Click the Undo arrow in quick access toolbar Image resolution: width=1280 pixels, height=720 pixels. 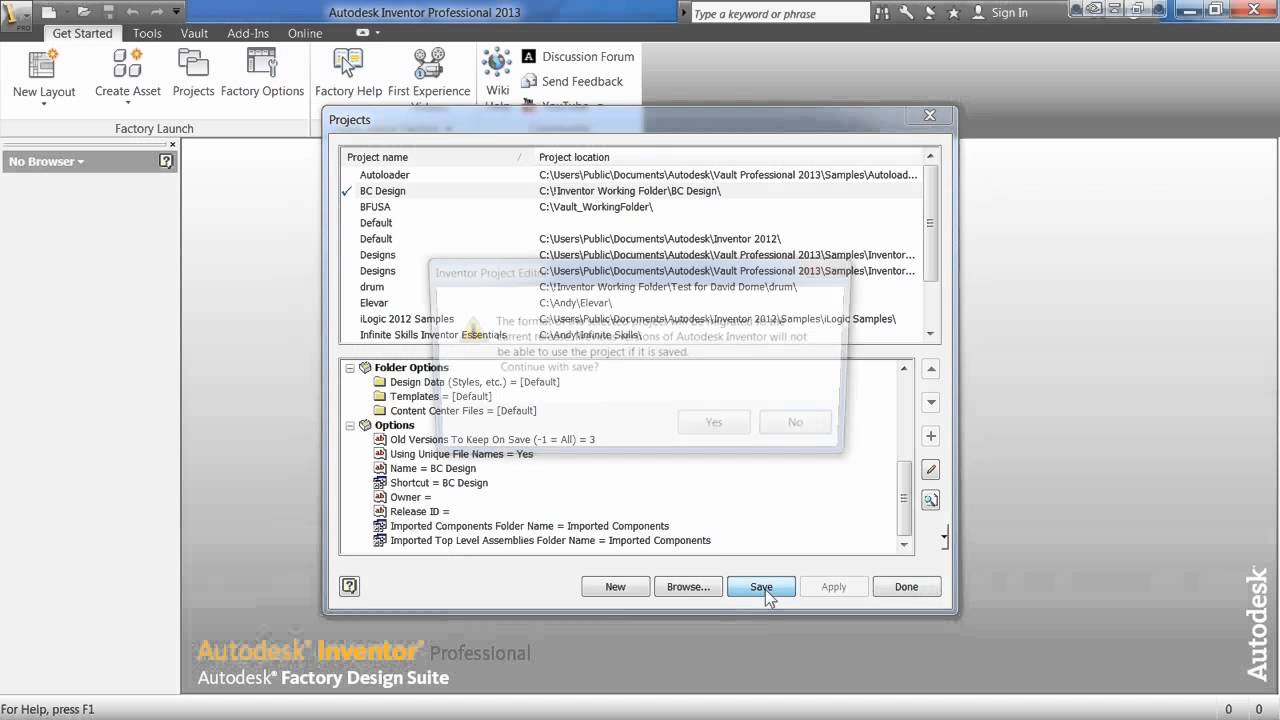pyautogui.click(x=133, y=12)
